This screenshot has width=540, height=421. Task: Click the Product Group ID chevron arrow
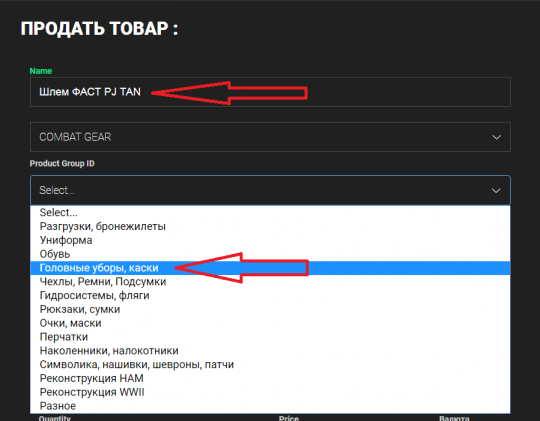tap(496, 191)
